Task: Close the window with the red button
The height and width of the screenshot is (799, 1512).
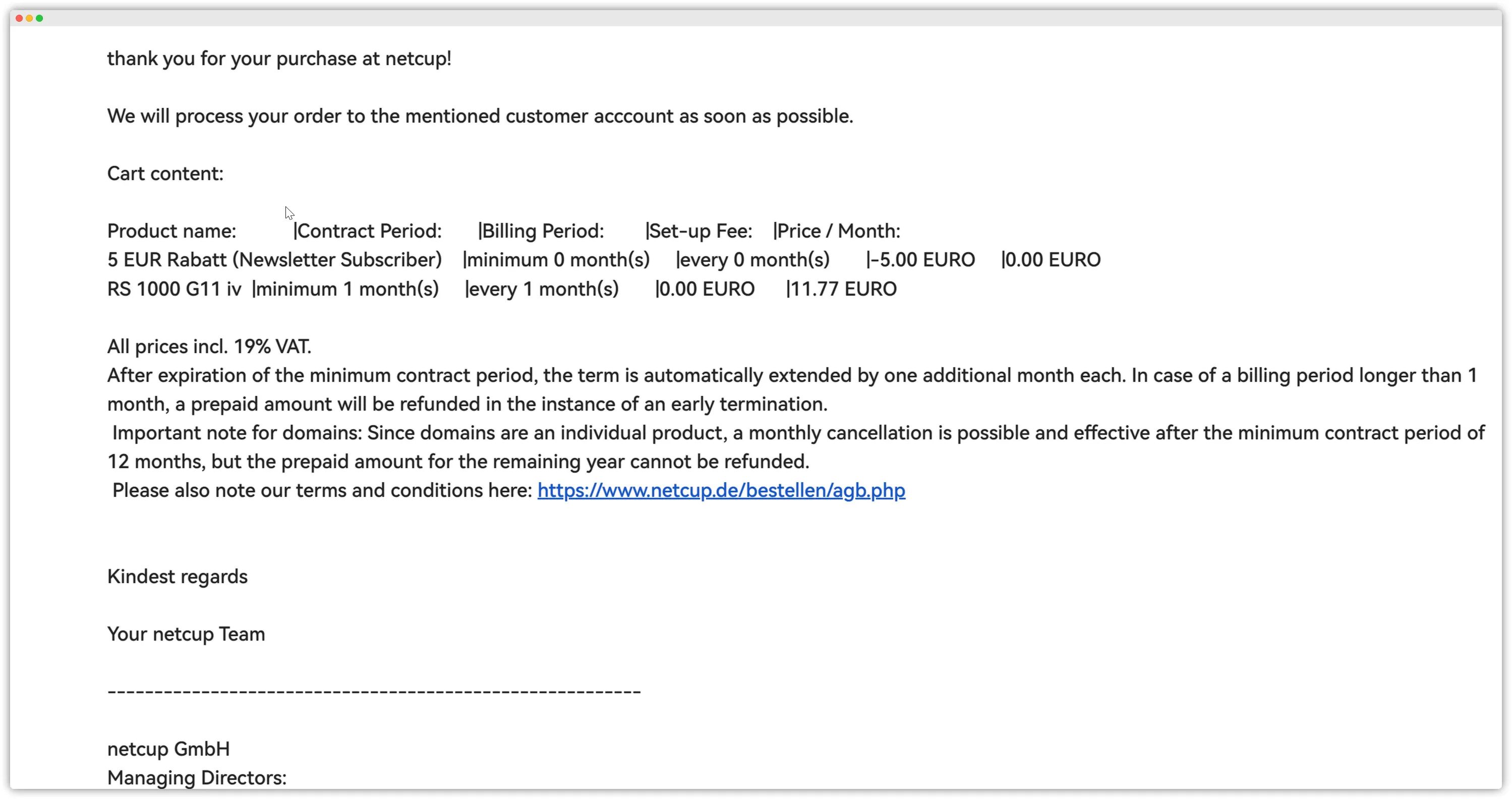Action: (x=19, y=18)
